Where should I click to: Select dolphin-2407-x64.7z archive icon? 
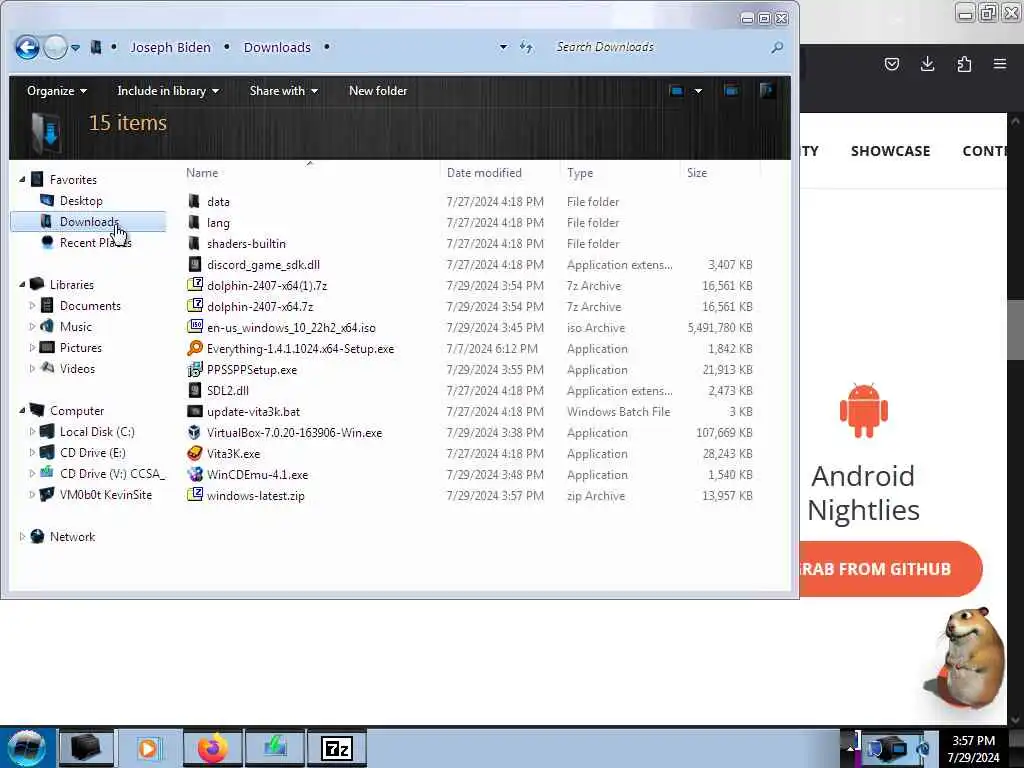point(195,306)
